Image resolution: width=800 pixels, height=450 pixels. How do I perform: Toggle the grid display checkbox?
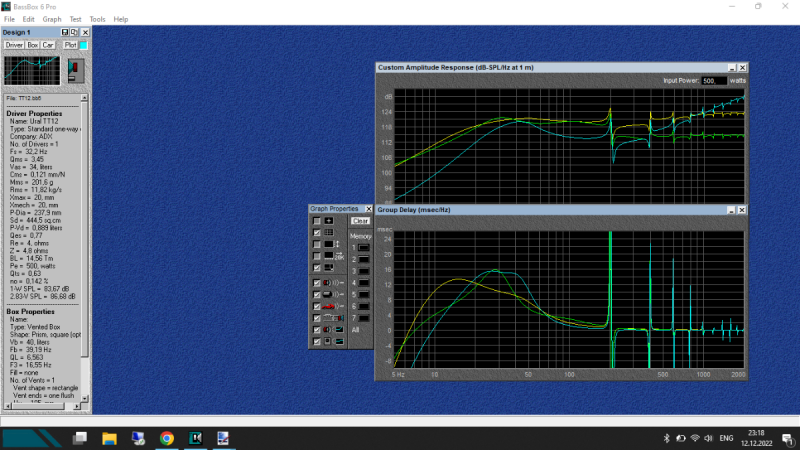point(317,232)
